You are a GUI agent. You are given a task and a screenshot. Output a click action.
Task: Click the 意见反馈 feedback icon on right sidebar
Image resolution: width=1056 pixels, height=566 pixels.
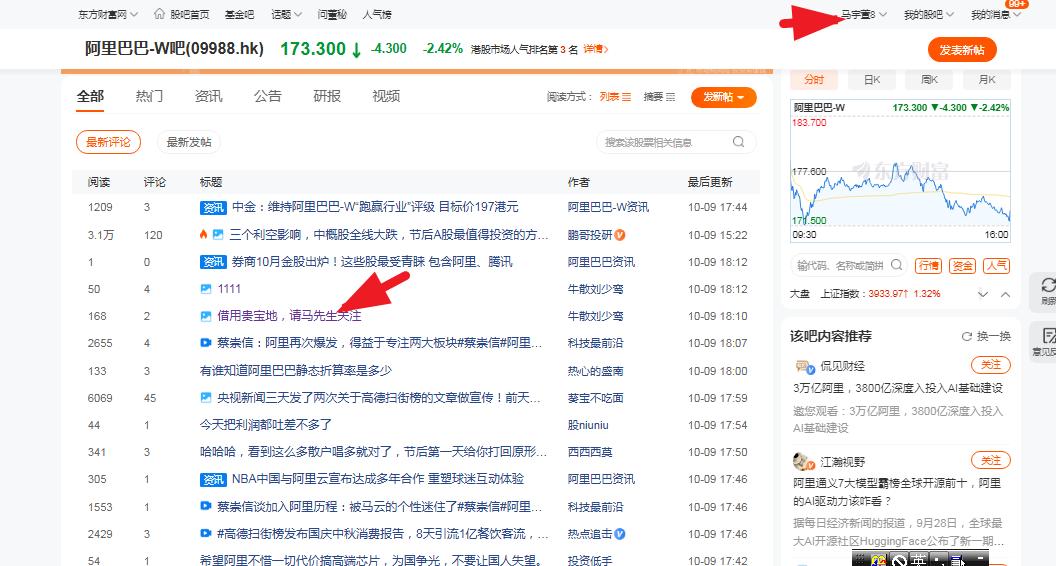coord(1049,335)
